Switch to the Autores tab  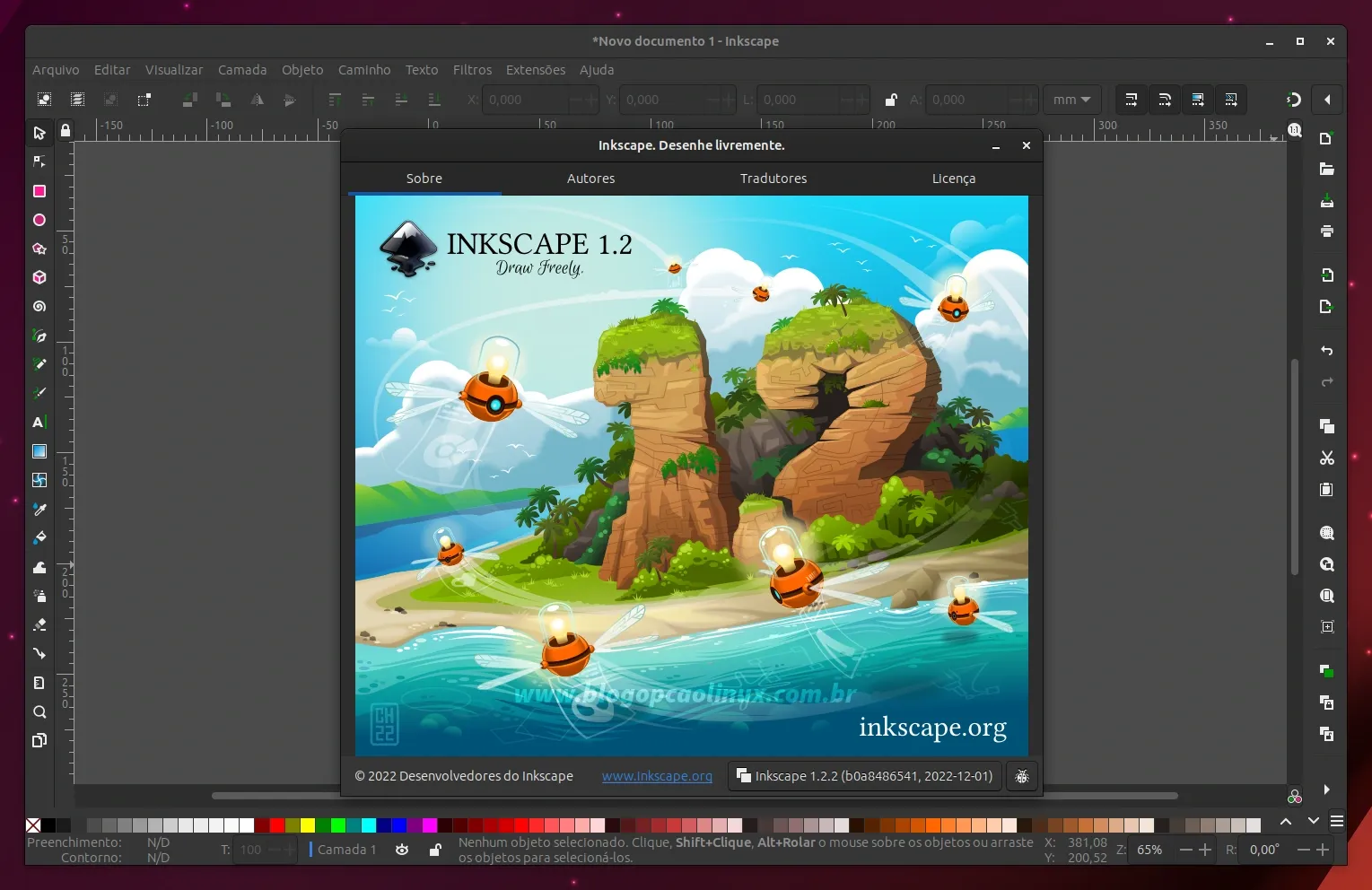pos(590,179)
